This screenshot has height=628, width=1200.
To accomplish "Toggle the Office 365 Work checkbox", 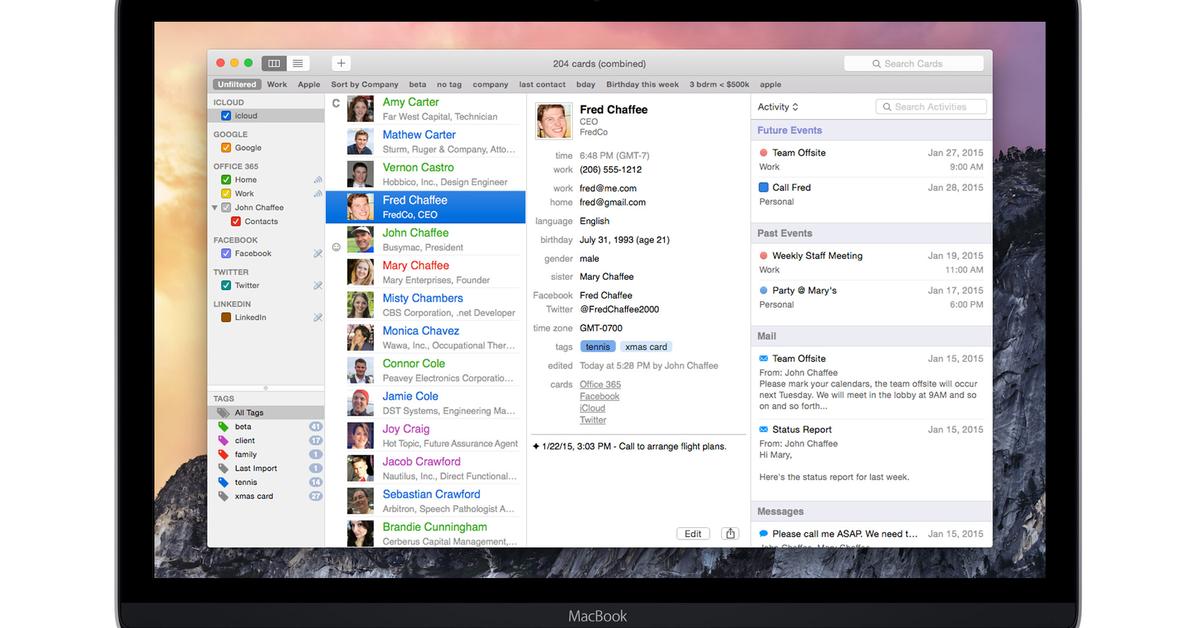I will 226,194.
